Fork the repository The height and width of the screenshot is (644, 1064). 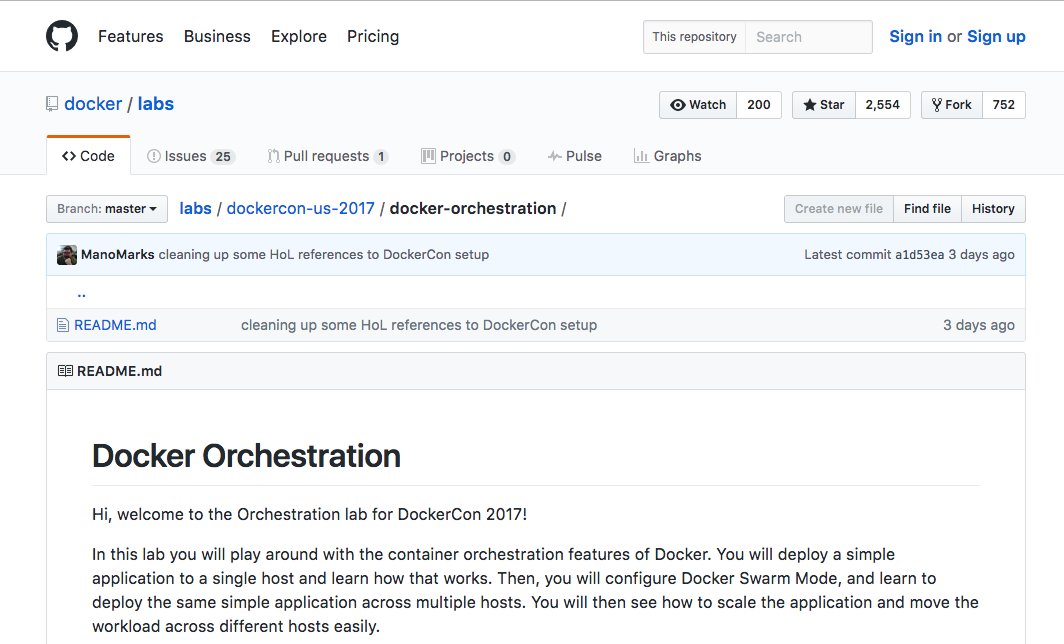pos(952,105)
